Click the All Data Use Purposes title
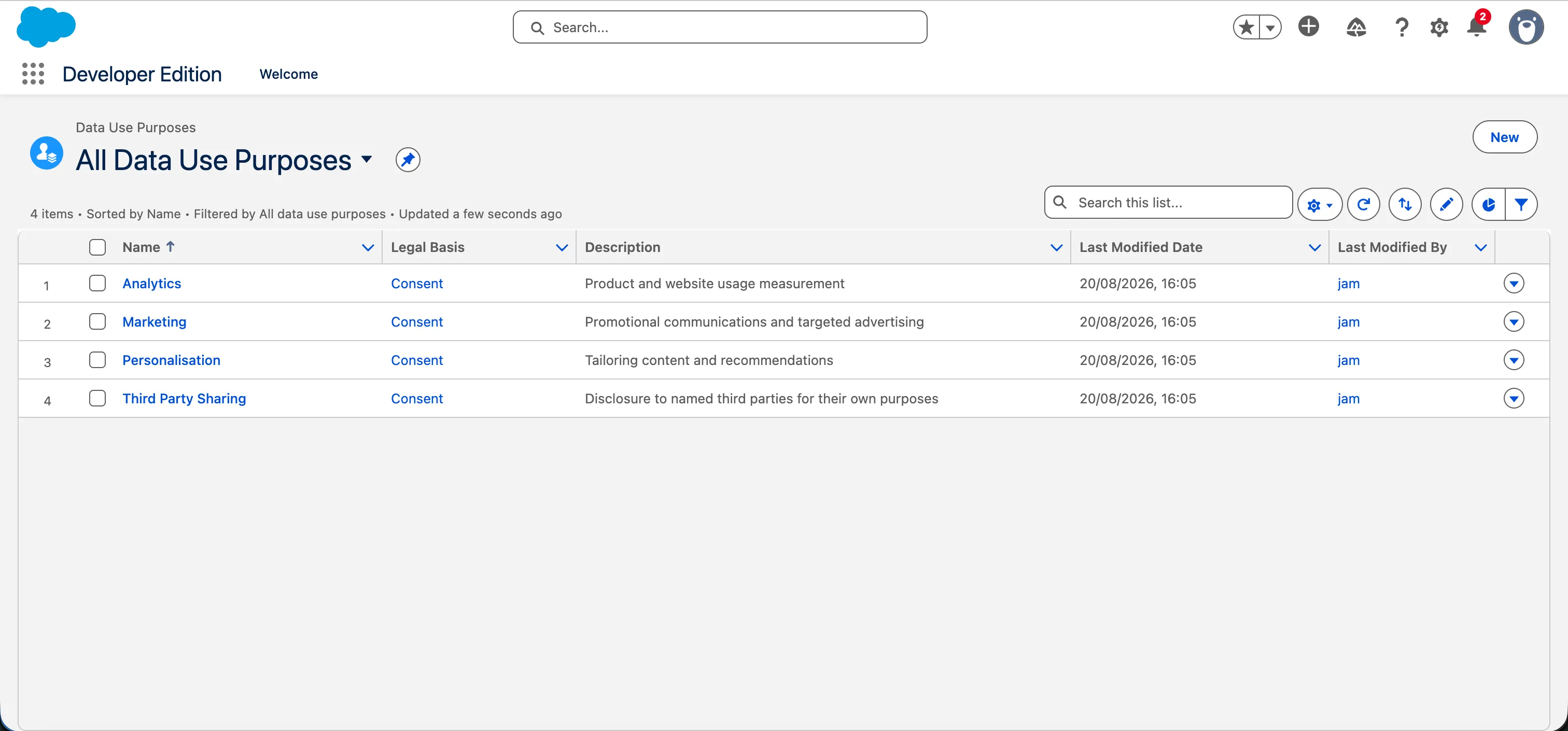Screen dimensions: 1568x731 (214, 160)
